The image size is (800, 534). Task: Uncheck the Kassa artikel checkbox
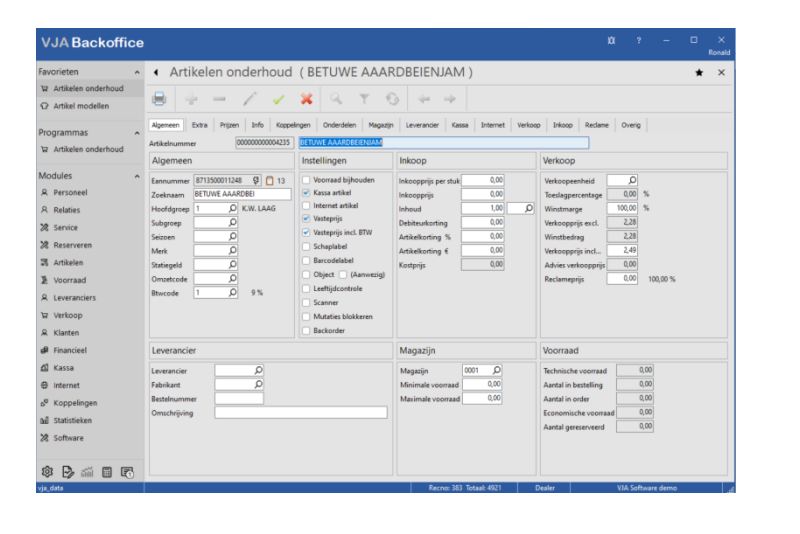(305, 192)
